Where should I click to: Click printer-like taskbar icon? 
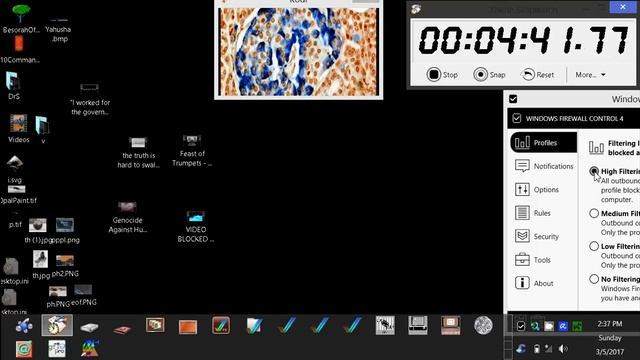coord(418,325)
